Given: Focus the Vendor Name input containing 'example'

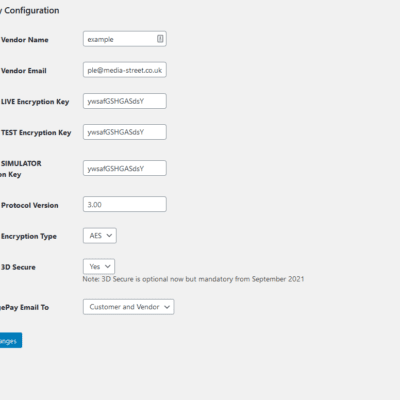Looking at the screenshot, I should pos(125,39).
